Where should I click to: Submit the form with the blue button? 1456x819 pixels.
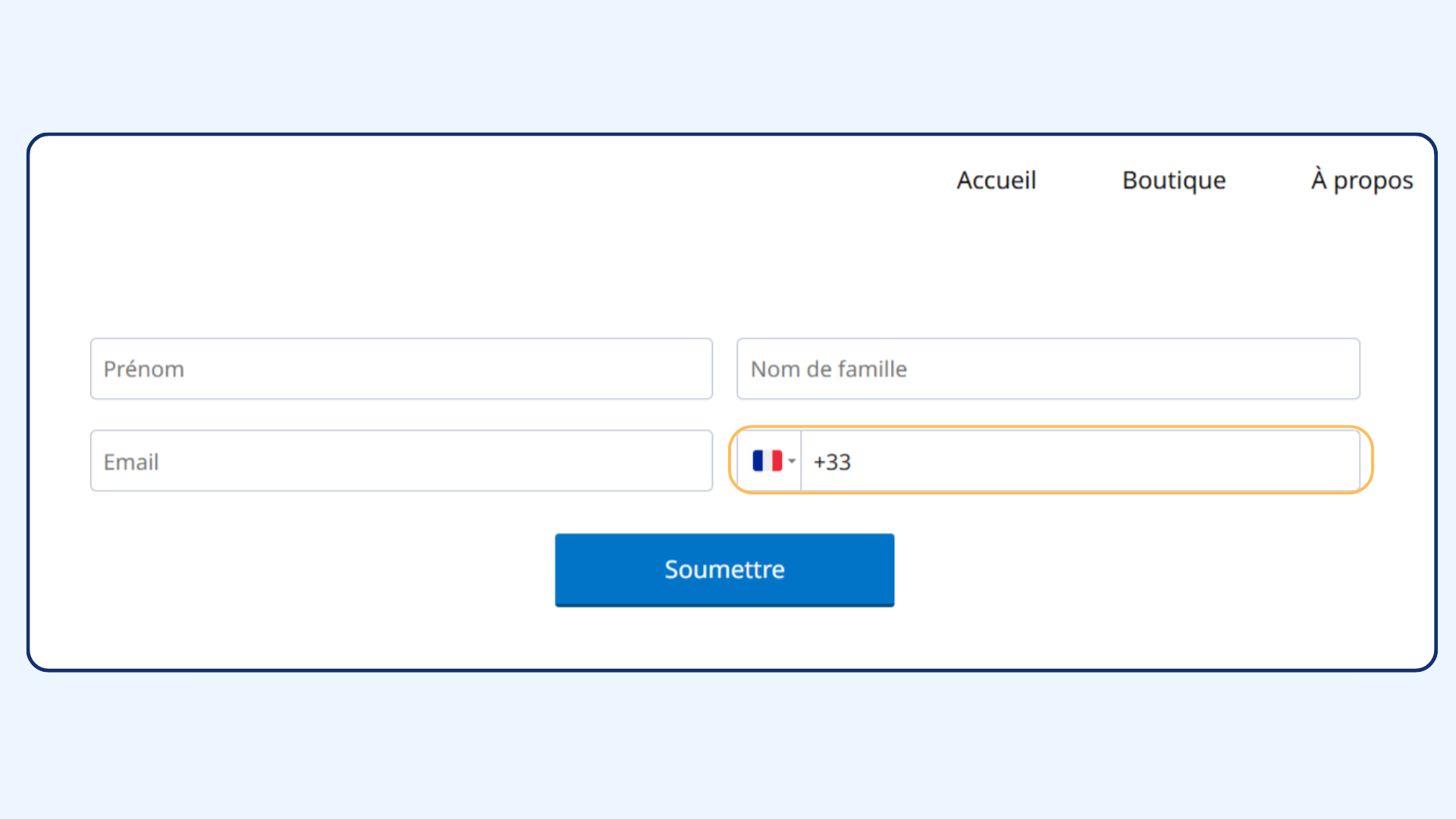(724, 570)
